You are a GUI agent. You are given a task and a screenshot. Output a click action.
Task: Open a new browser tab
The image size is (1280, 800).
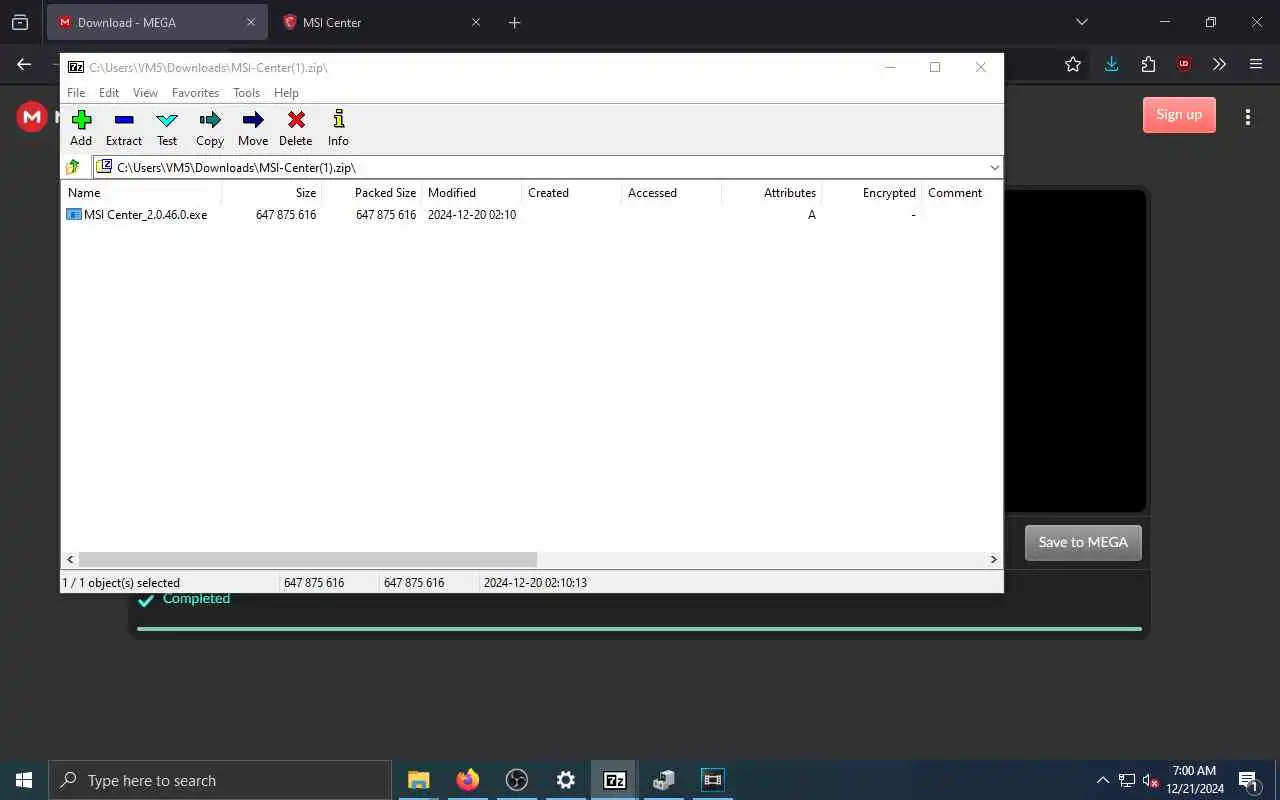coord(514,22)
